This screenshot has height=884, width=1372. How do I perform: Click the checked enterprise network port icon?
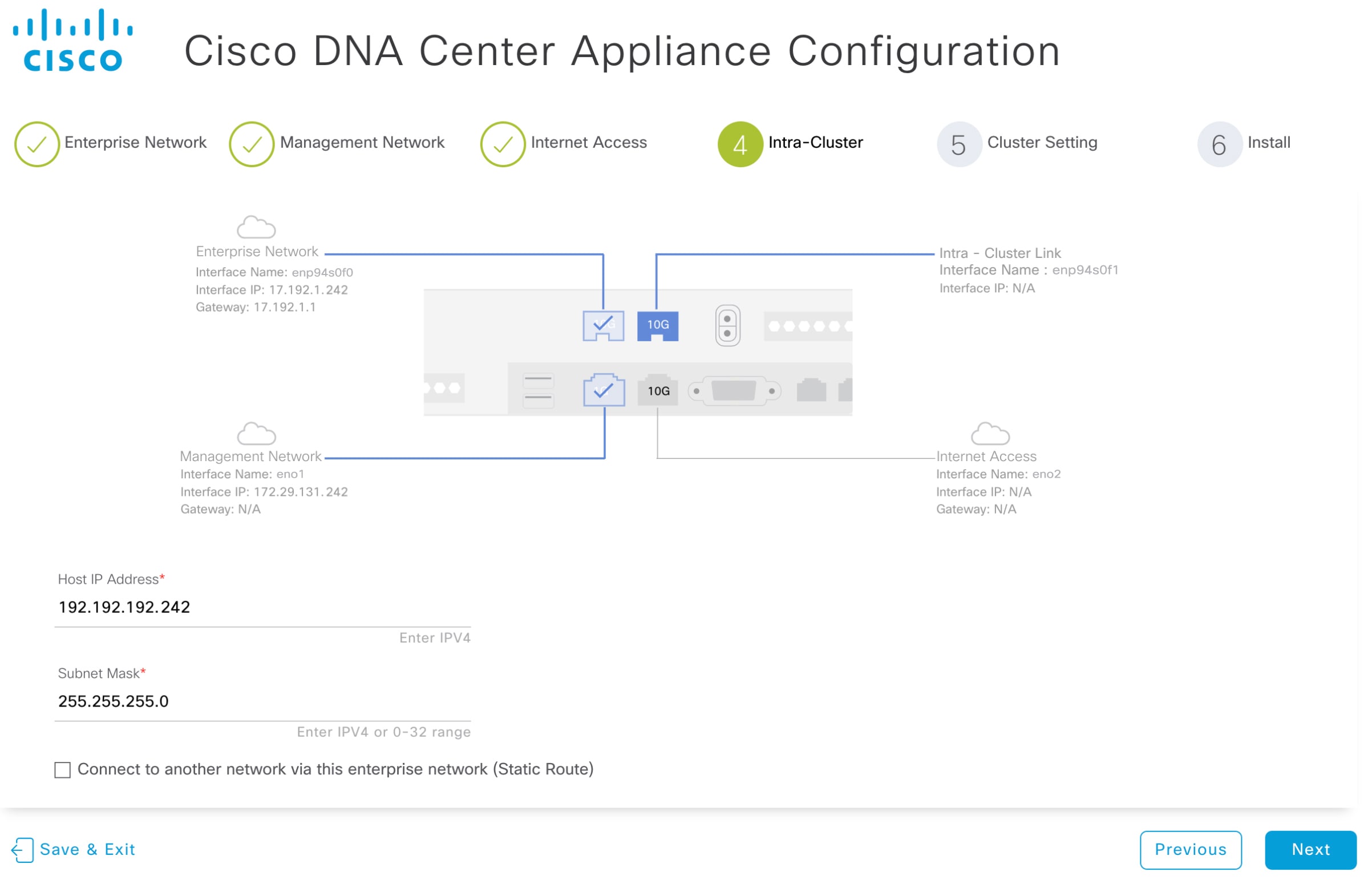coord(604,326)
